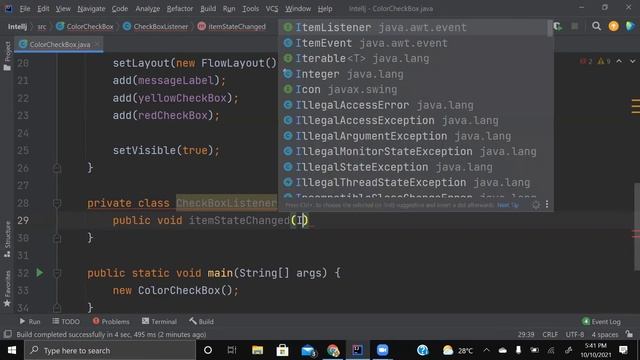Open Windows Start menu
640x360 pixels.
pyautogui.click(x=12, y=350)
